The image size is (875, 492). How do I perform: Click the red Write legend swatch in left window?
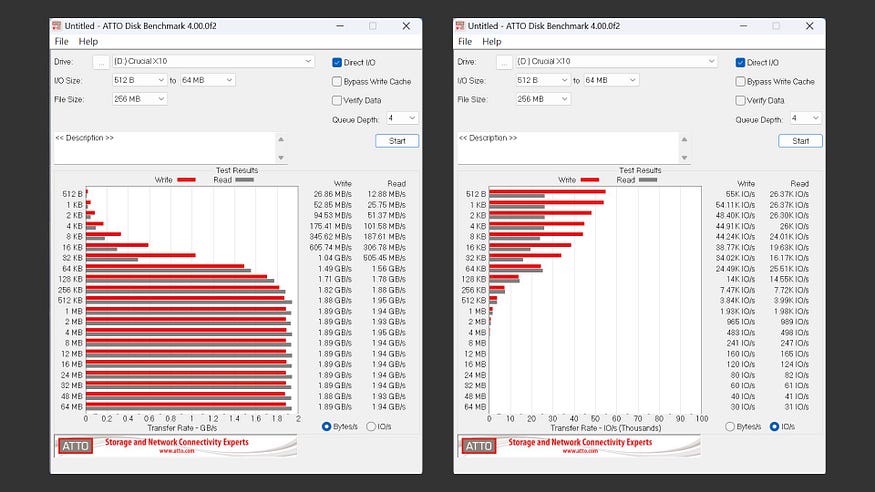(186, 180)
